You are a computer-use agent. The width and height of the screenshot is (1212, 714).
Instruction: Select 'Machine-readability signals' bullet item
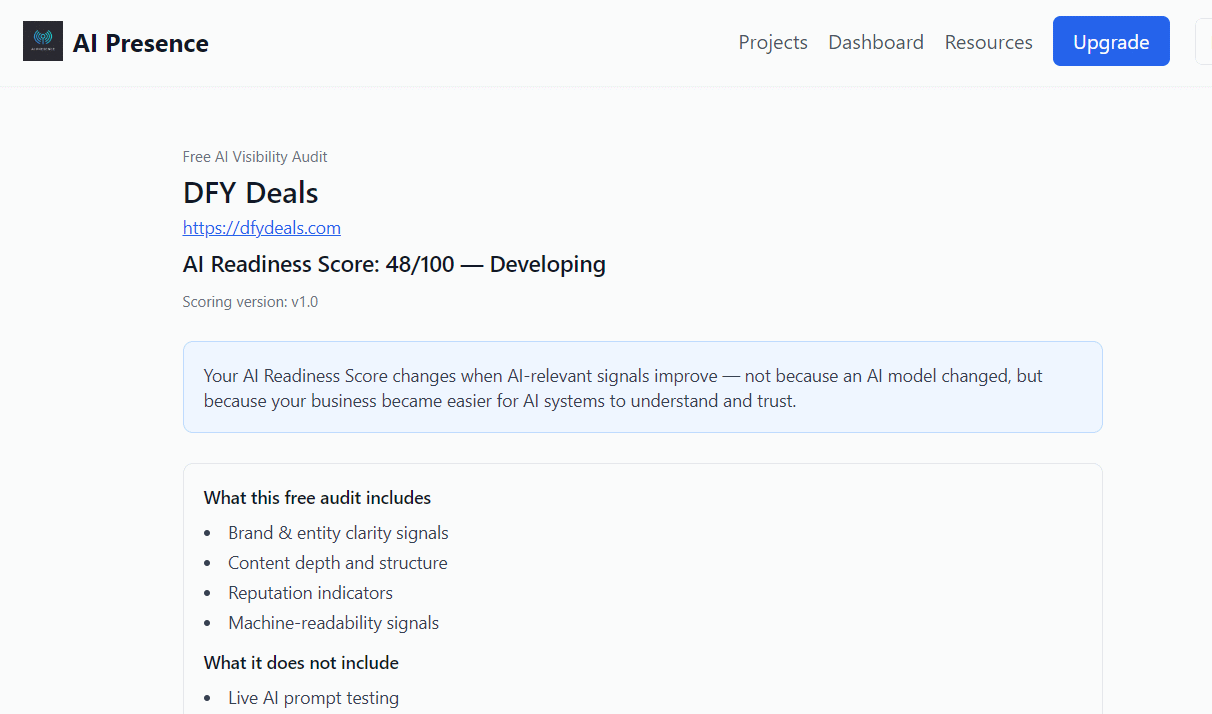click(x=333, y=622)
